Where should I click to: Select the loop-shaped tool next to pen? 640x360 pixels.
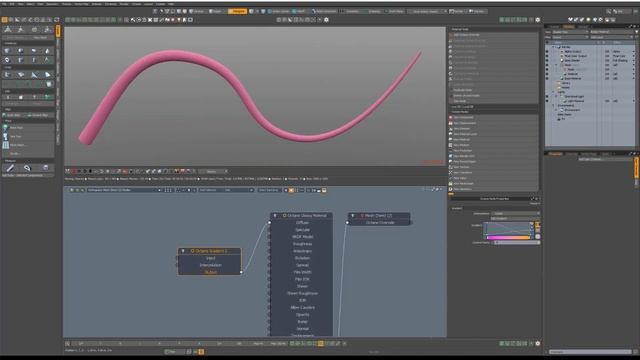click(27, 168)
